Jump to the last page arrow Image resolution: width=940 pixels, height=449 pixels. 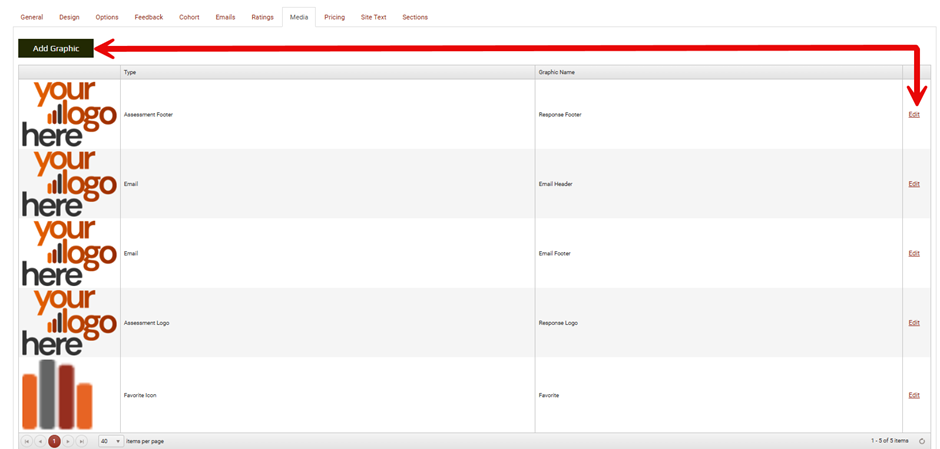pos(82,441)
